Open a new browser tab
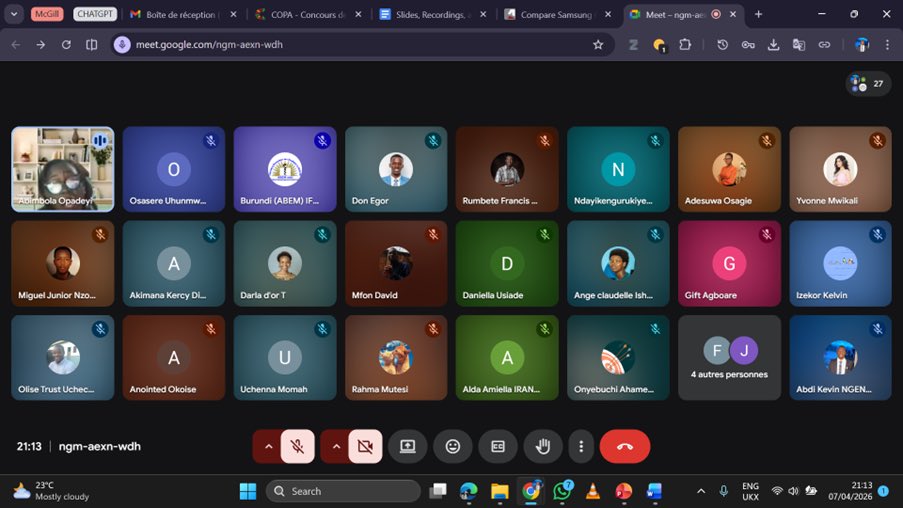 [758, 14]
